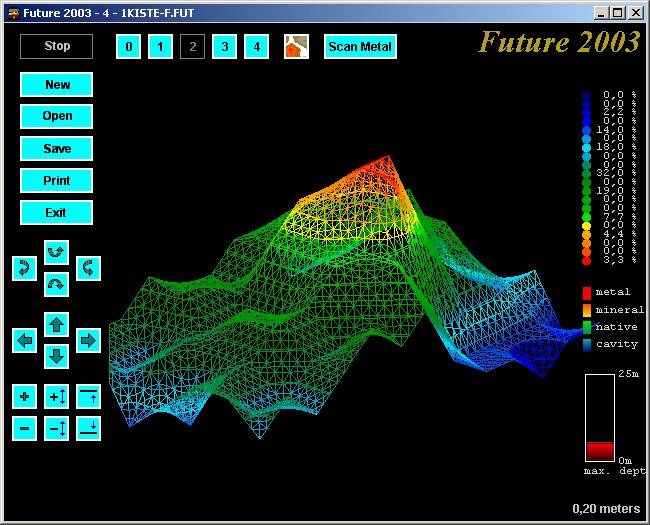Click the blue cavity legend swatch
Screen dimensions: 650x525
(587, 345)
